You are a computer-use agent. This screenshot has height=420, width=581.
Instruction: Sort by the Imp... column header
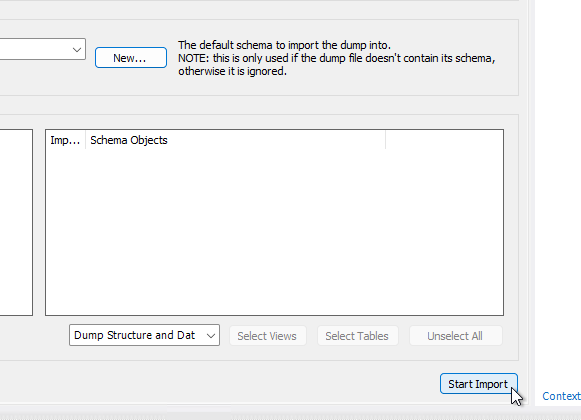pos(65,140)
